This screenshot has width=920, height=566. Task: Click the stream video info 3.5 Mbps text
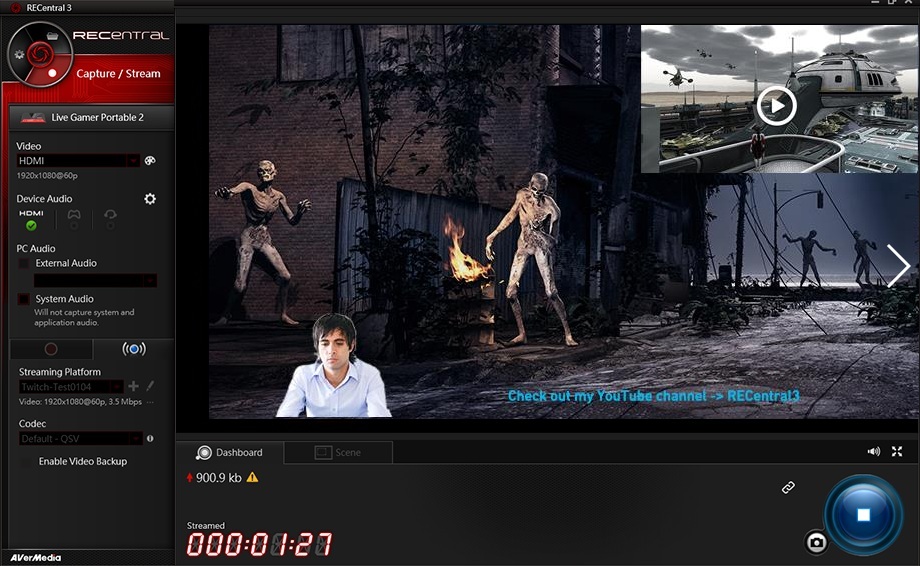click(80, 402)
